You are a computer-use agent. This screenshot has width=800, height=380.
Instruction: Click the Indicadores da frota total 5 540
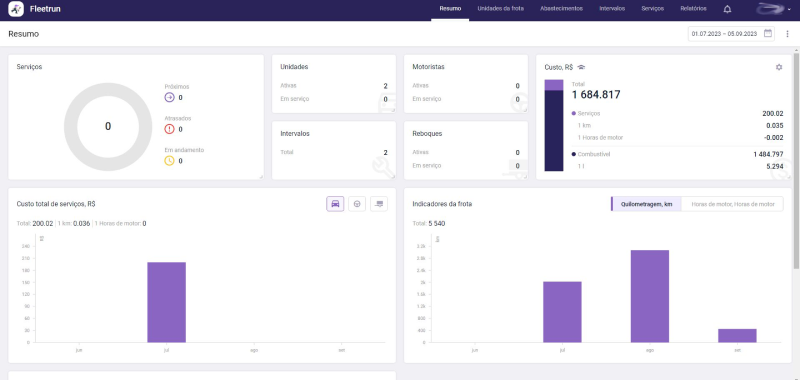(437, 223)
